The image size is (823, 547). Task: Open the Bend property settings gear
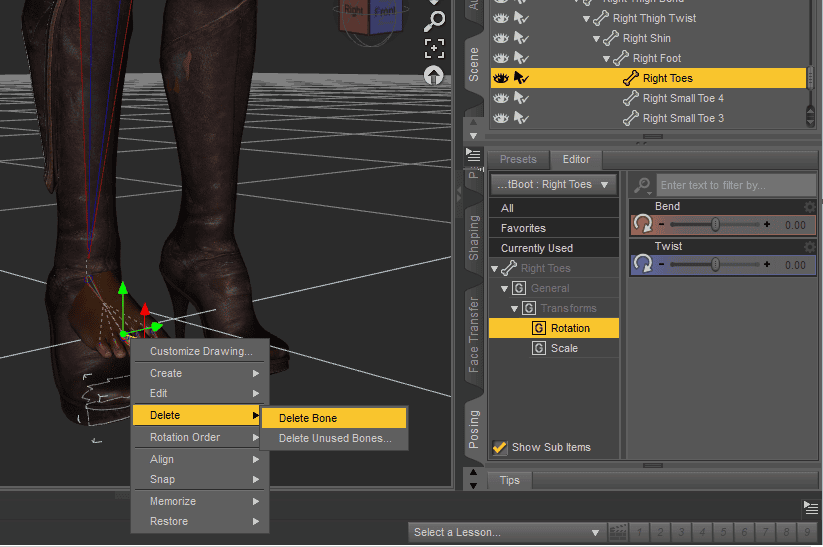point(810,206)
